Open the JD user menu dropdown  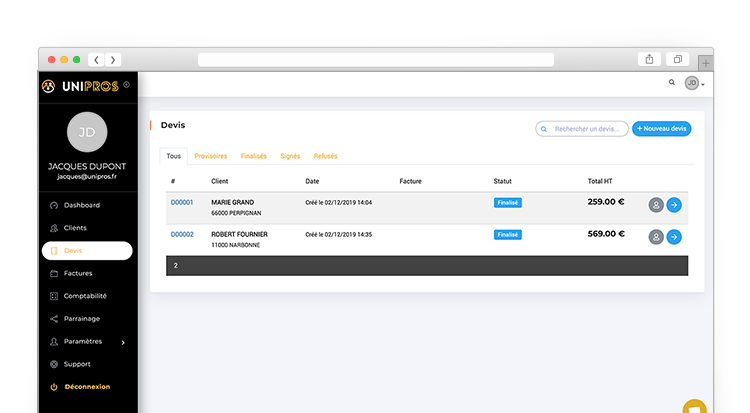695,83
